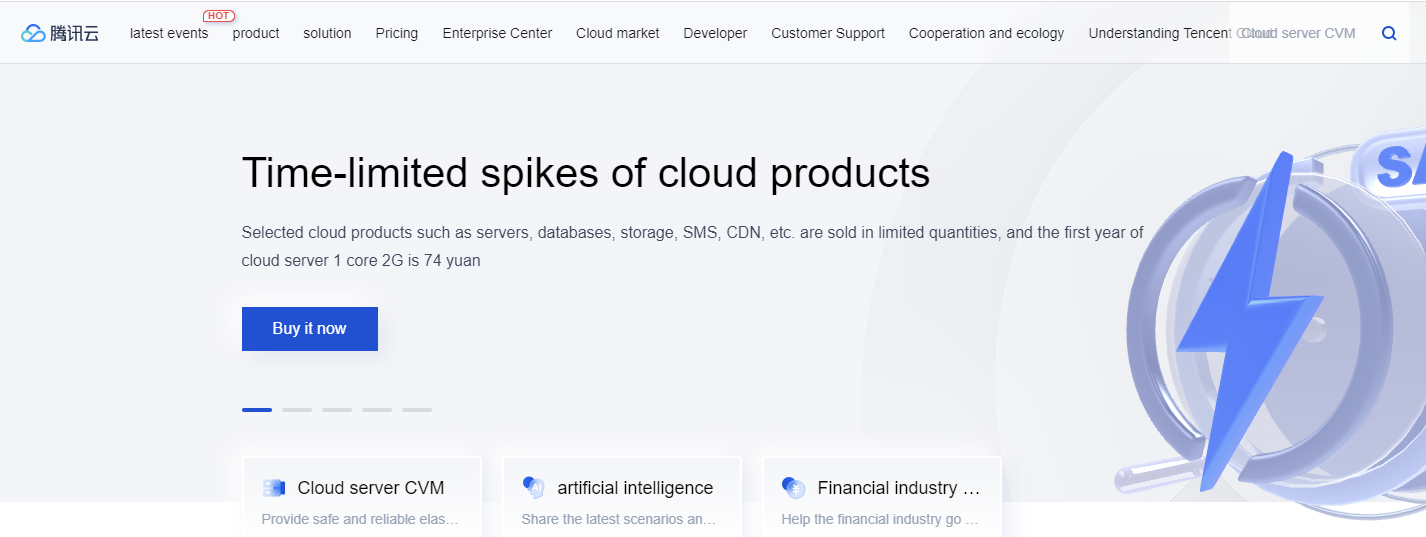This screenshot has width=1426, height=537.
Task: Click the Buy it now button
Action: pos(310,329)
